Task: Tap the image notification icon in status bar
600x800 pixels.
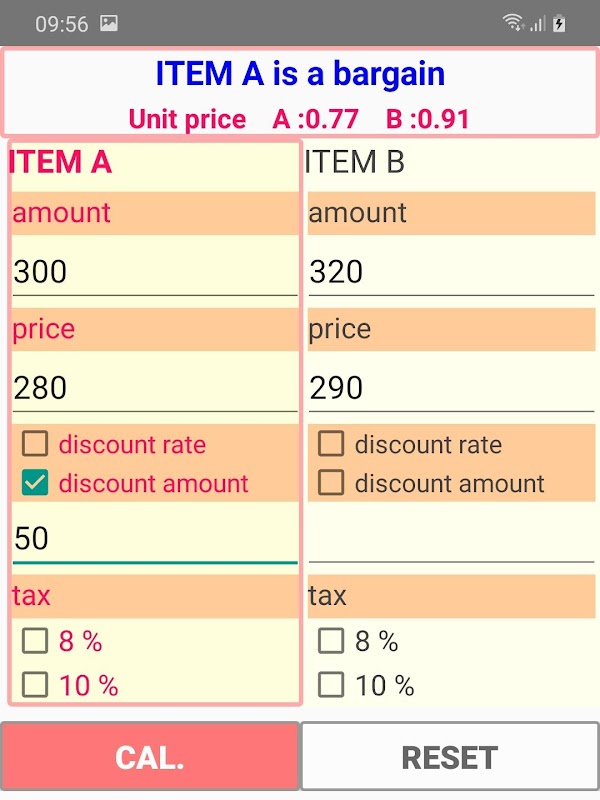Action: [109, 24]
